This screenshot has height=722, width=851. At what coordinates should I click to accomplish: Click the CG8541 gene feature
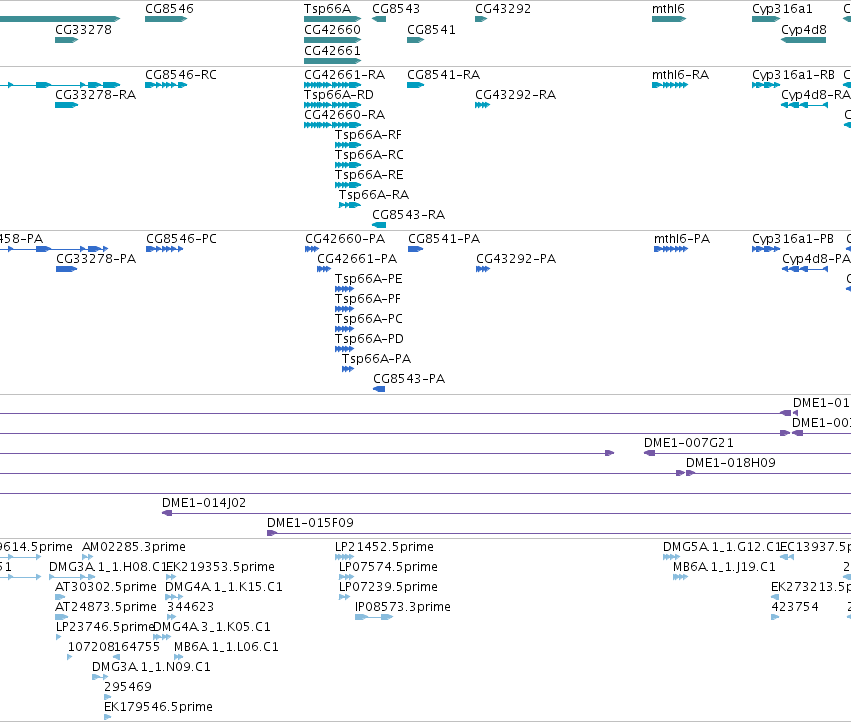(415, 40)
